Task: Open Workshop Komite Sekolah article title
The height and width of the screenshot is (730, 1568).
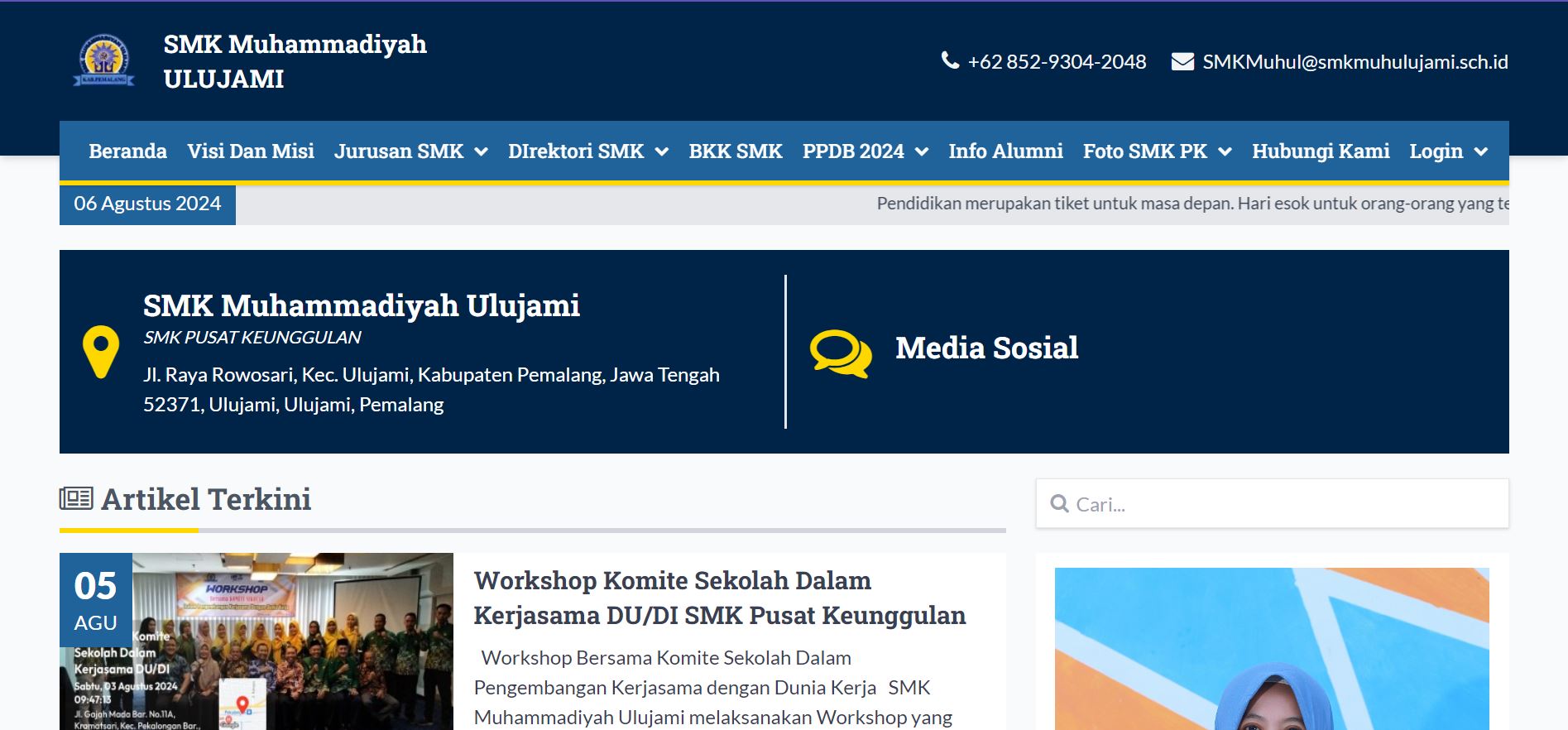Action: [x=719, y=598]
